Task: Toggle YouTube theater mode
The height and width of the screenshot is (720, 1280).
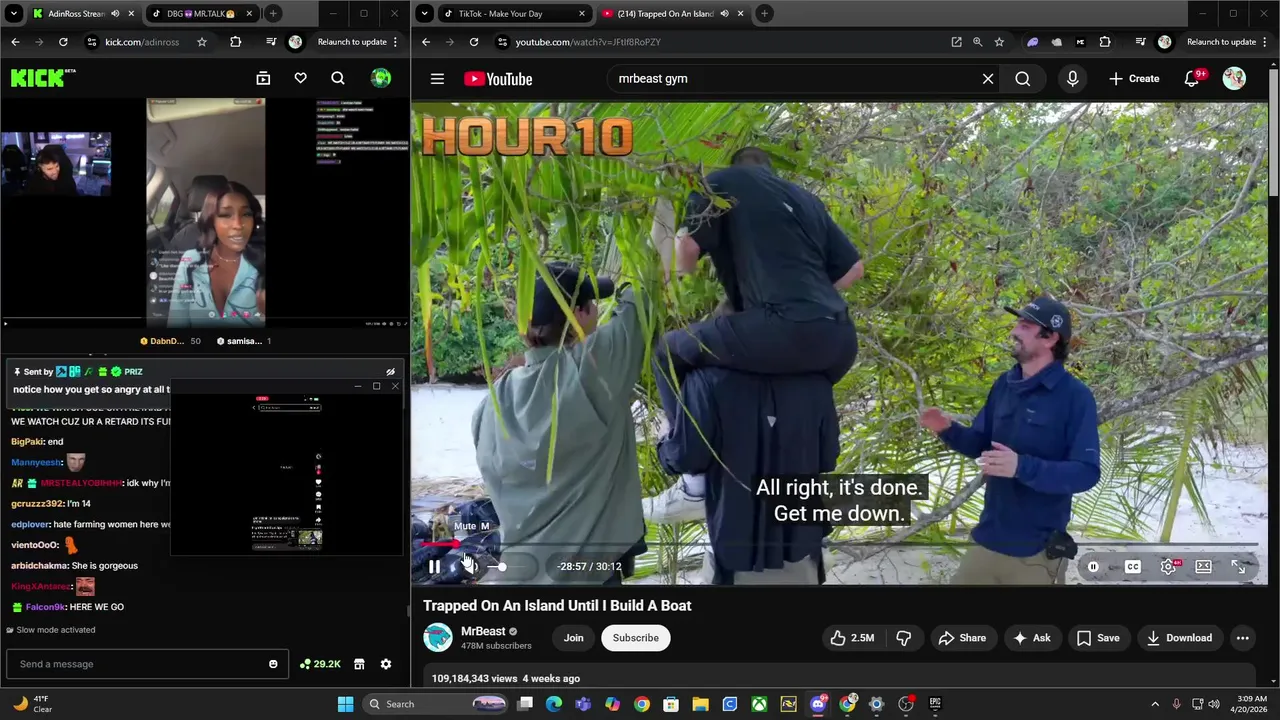Action: pyautogui.click(x=1204, y=567)
